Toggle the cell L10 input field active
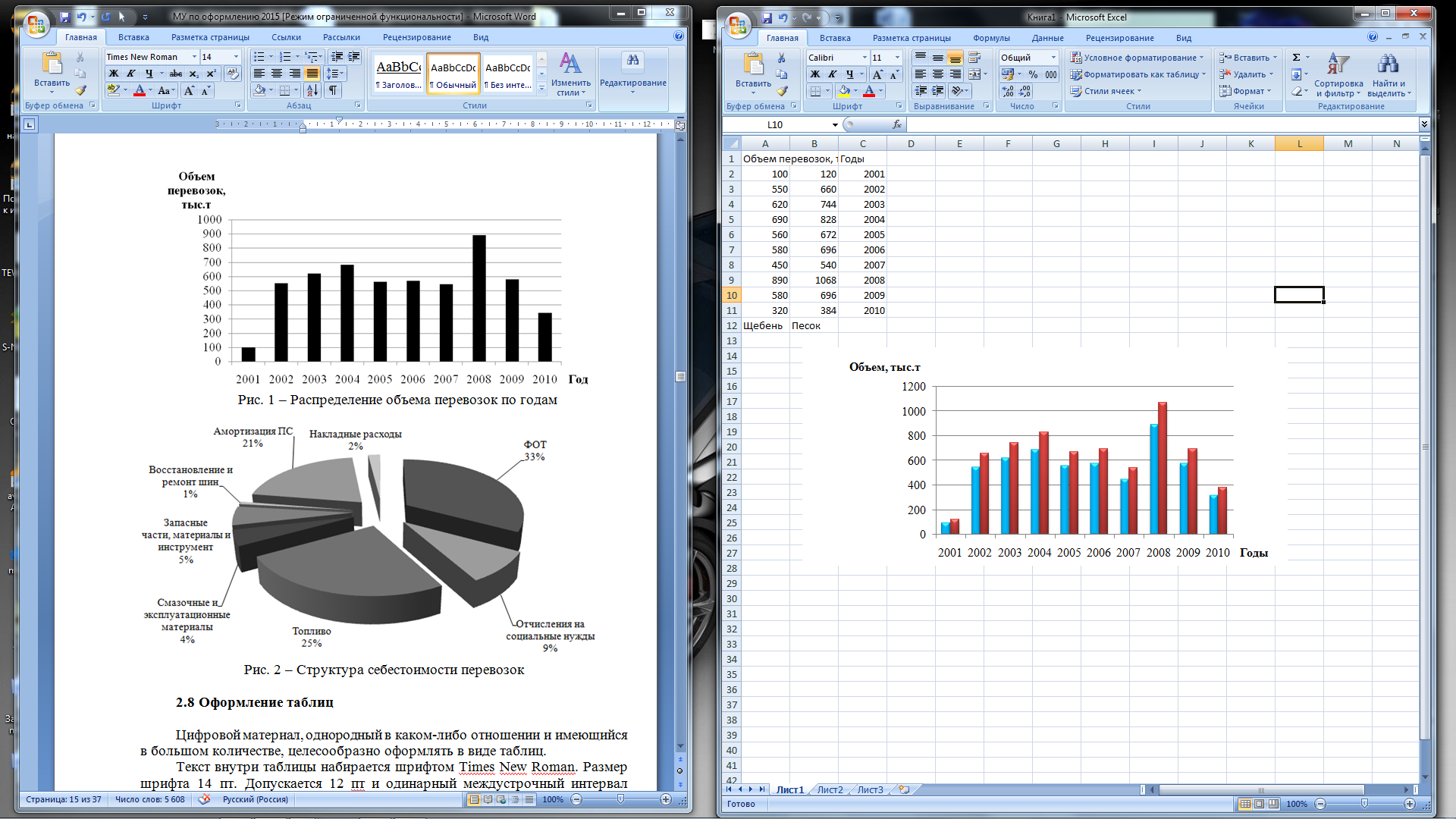This screenshot has width=1456, height=819. pyautogui.click(x=1299, y=295)
